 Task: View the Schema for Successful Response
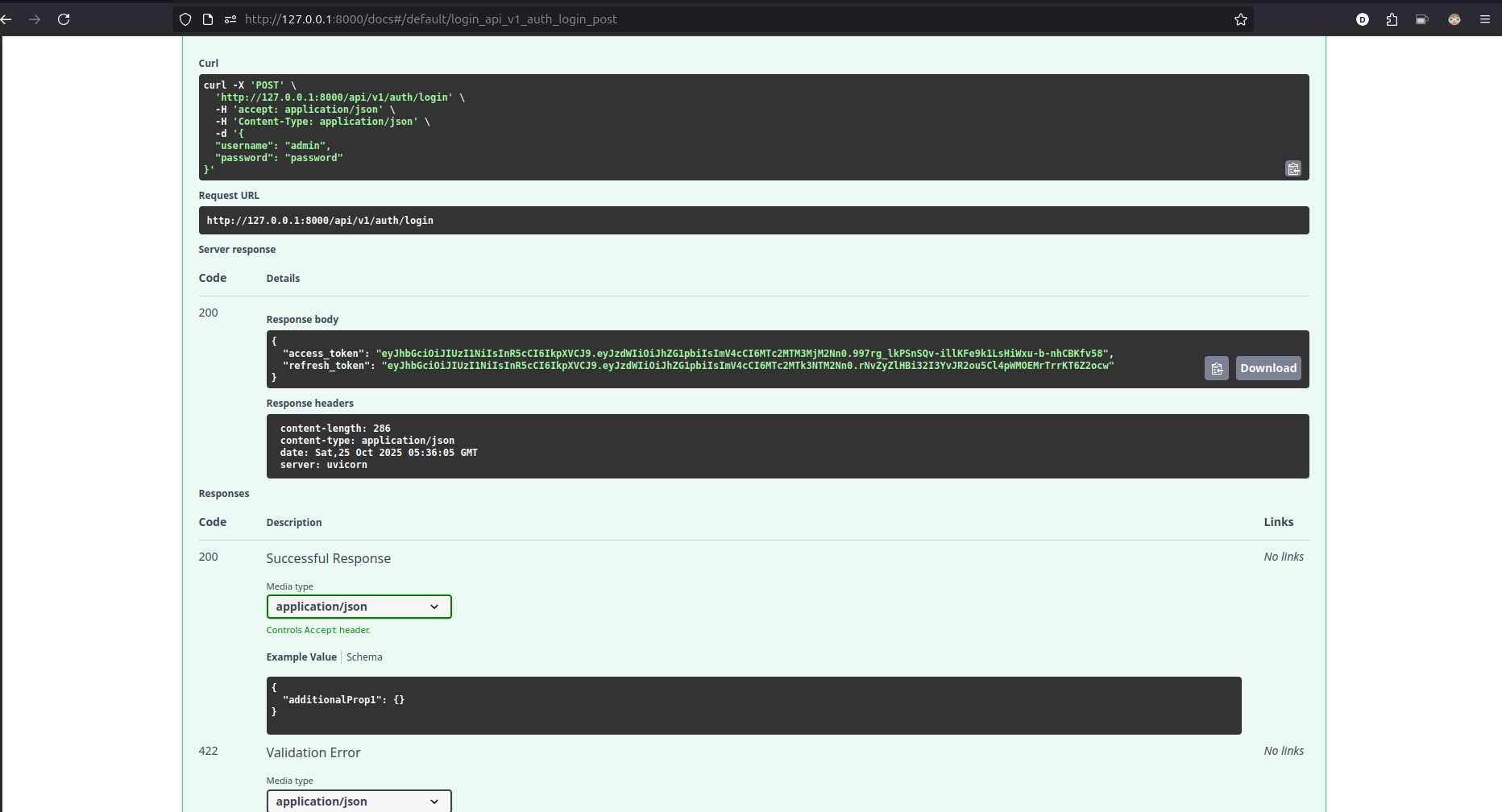(x=364, y=657)
